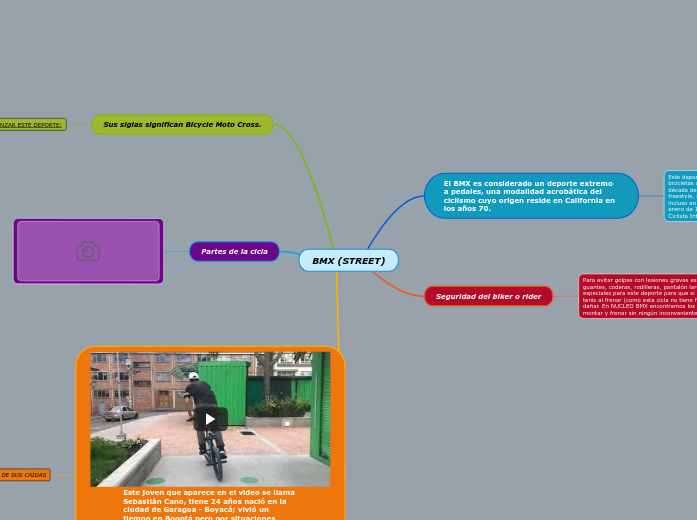Select the green ESTE DEPORTE node
Viewport: 697px width, 520px height.
pyautogui.click(x=33, y=125)
